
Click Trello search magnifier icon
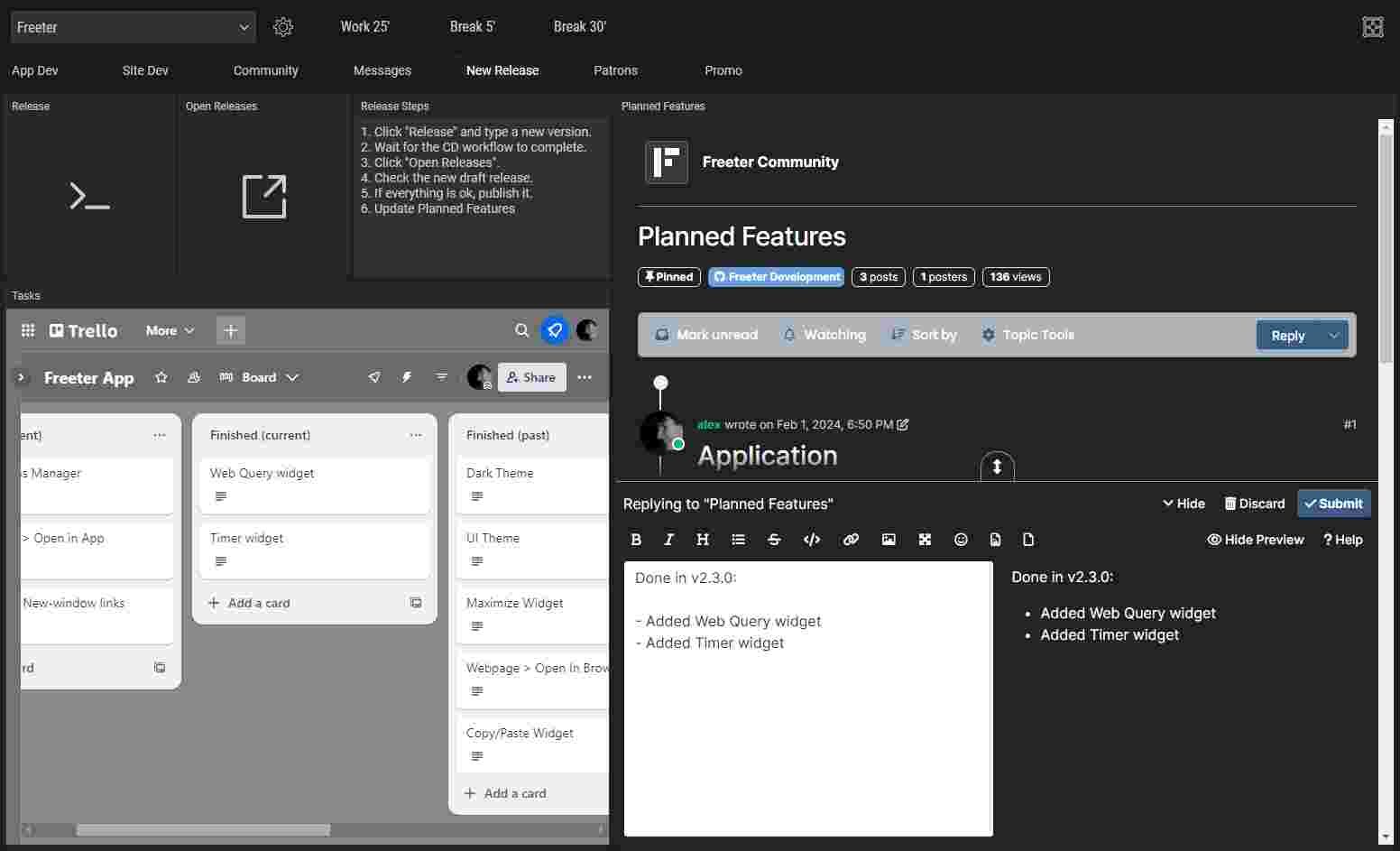[522, 330]
